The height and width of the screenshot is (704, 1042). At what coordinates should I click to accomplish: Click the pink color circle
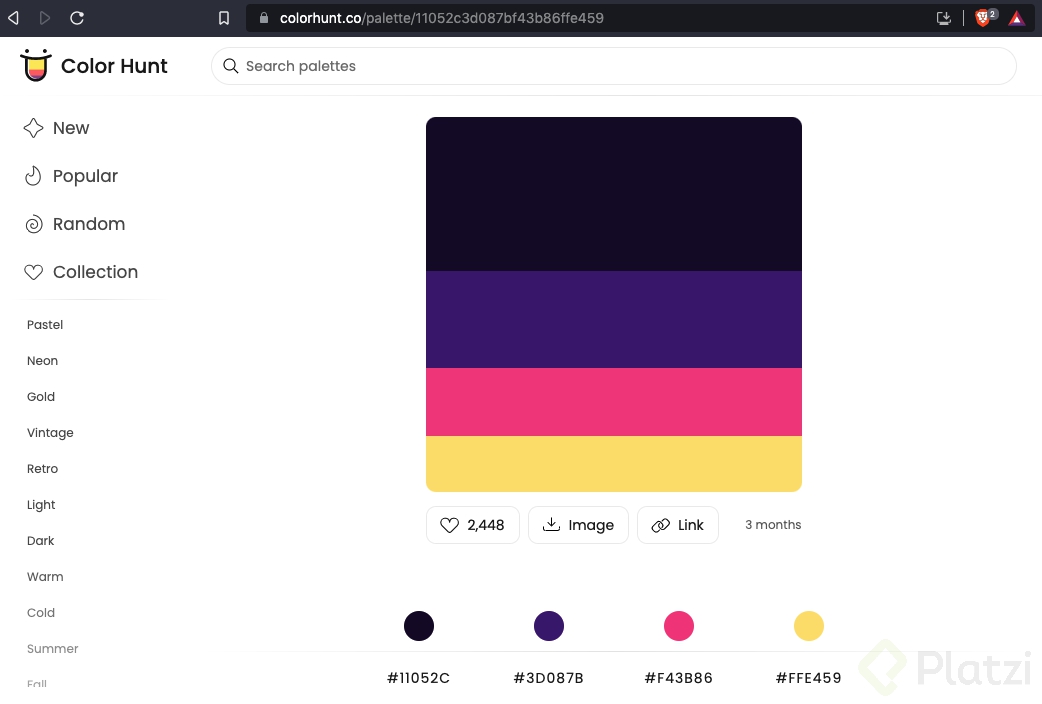[x=678, y=626]
